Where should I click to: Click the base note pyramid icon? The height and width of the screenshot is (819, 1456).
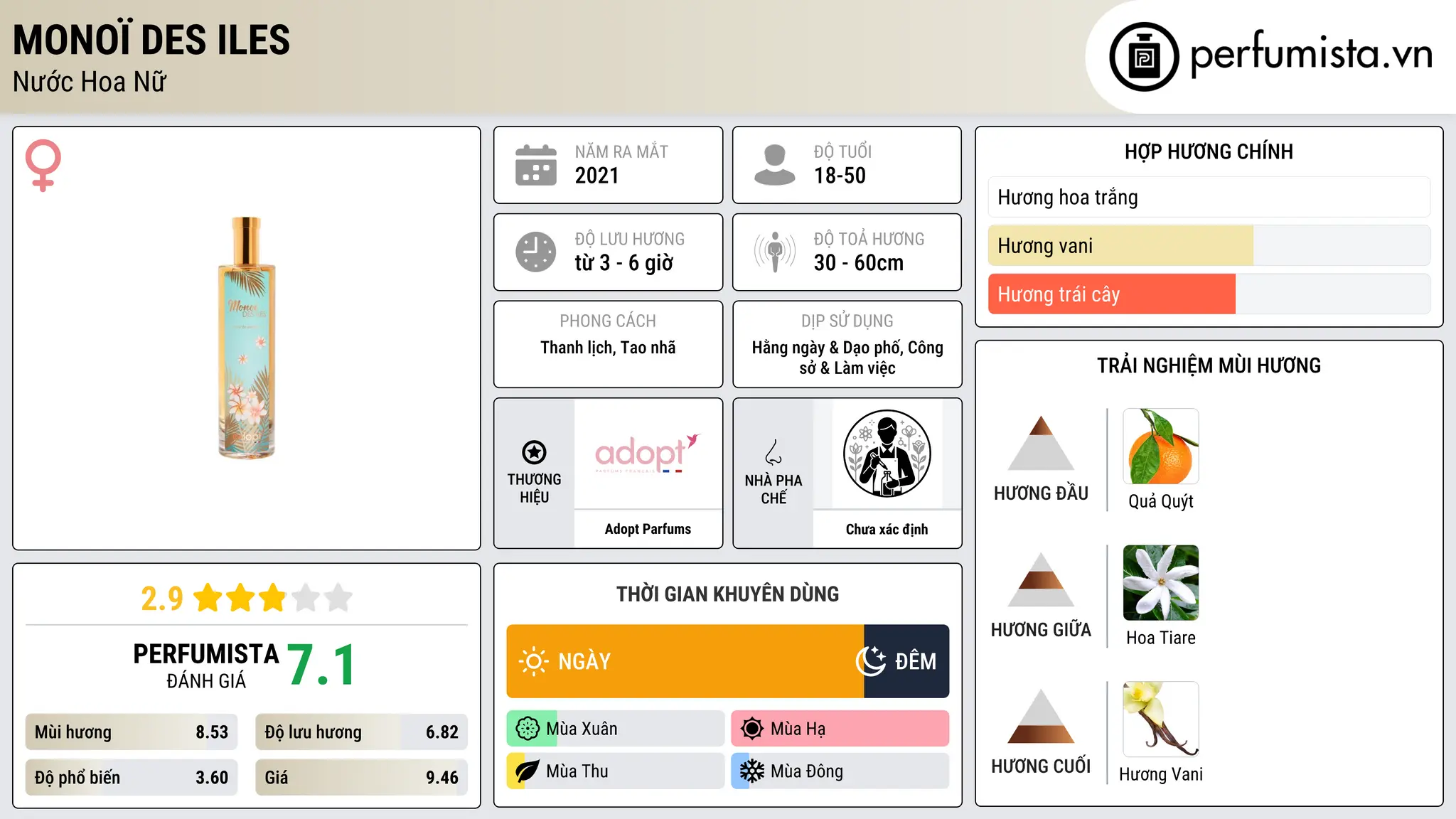1041,716
